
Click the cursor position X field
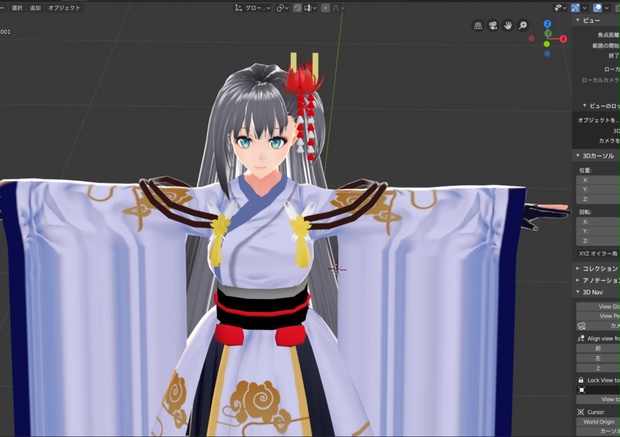(598, 180)
